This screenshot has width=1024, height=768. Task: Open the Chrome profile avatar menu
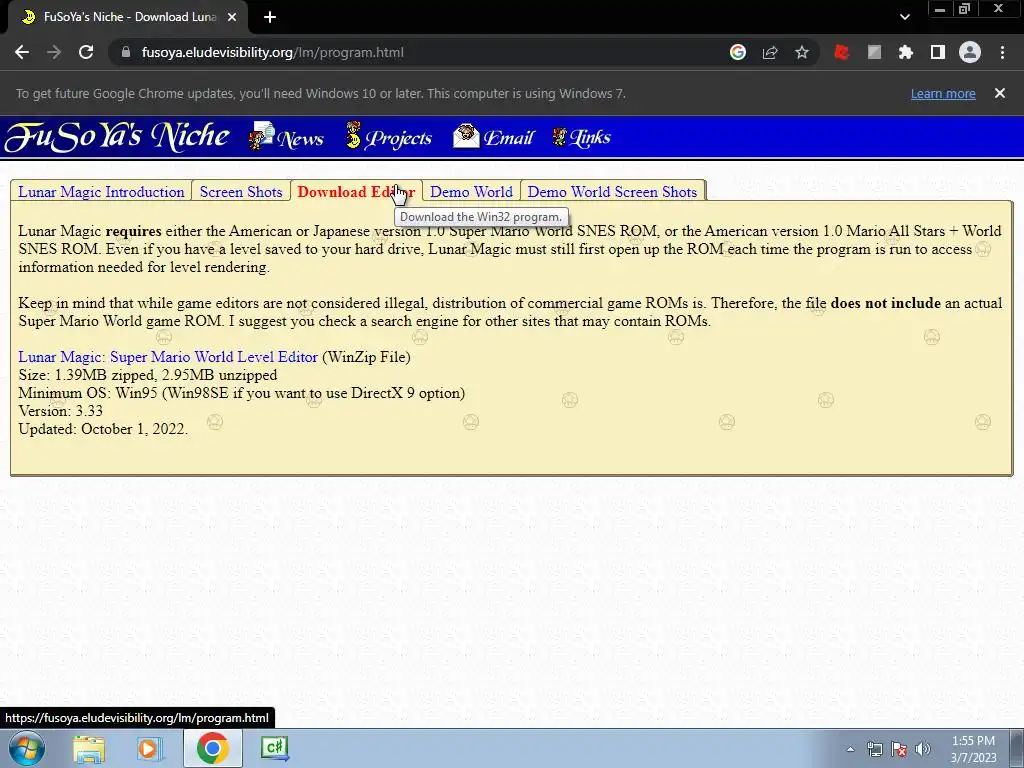970,52
